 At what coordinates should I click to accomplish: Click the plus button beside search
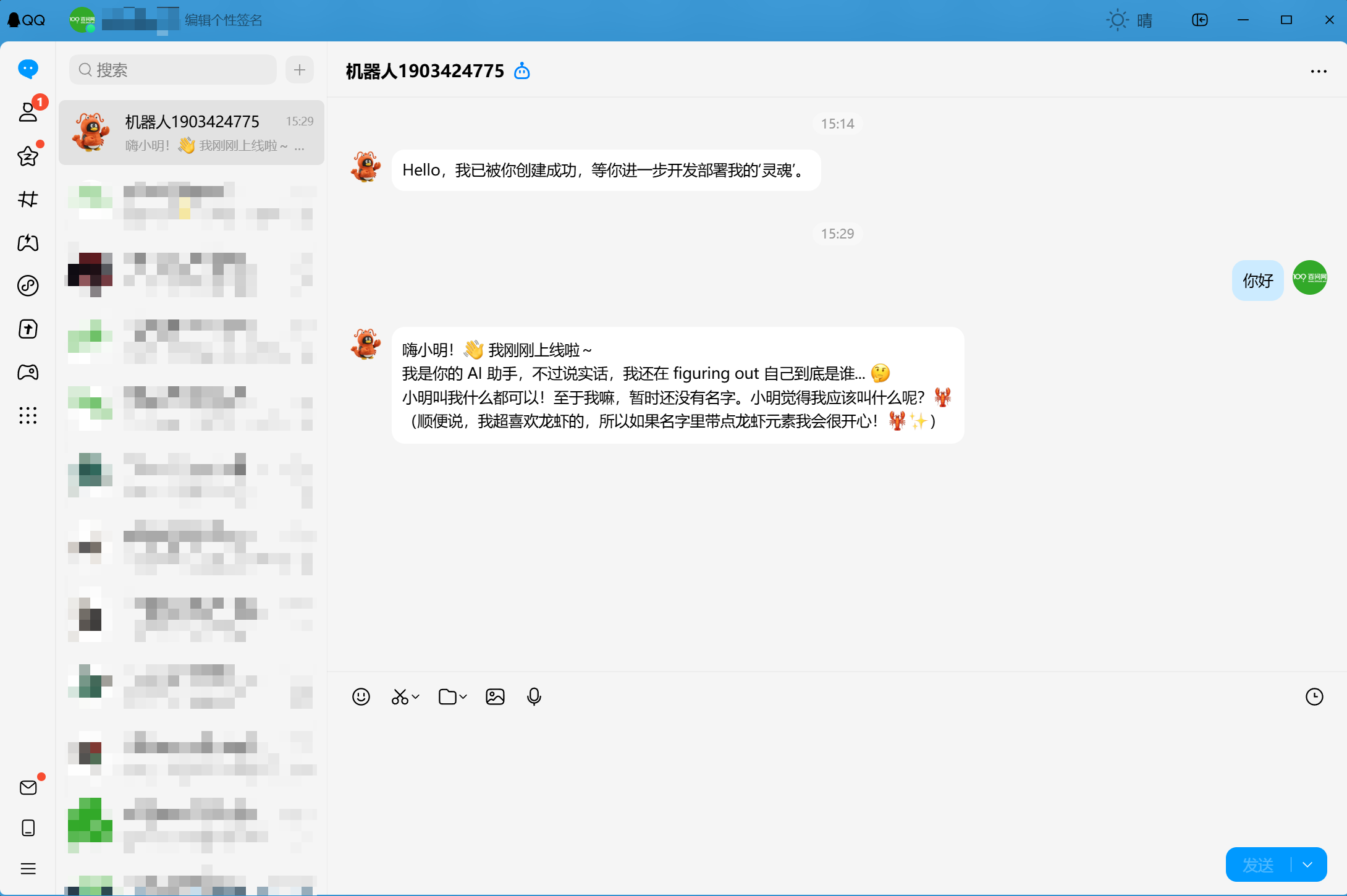(x=300, y=70)
